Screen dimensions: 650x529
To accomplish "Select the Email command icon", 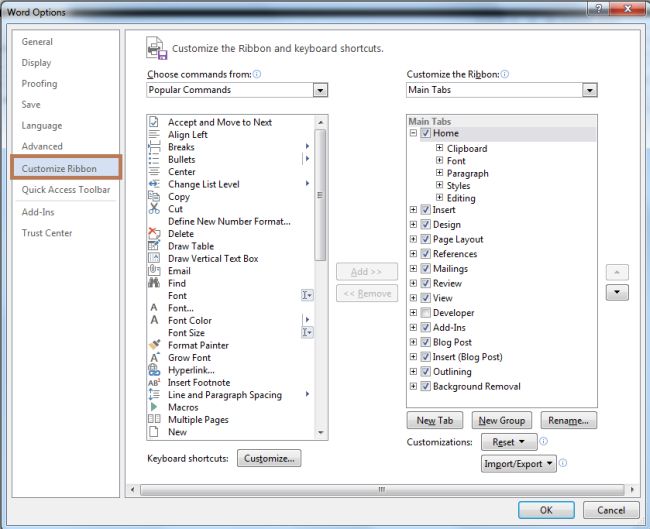I will pos(154,270).
